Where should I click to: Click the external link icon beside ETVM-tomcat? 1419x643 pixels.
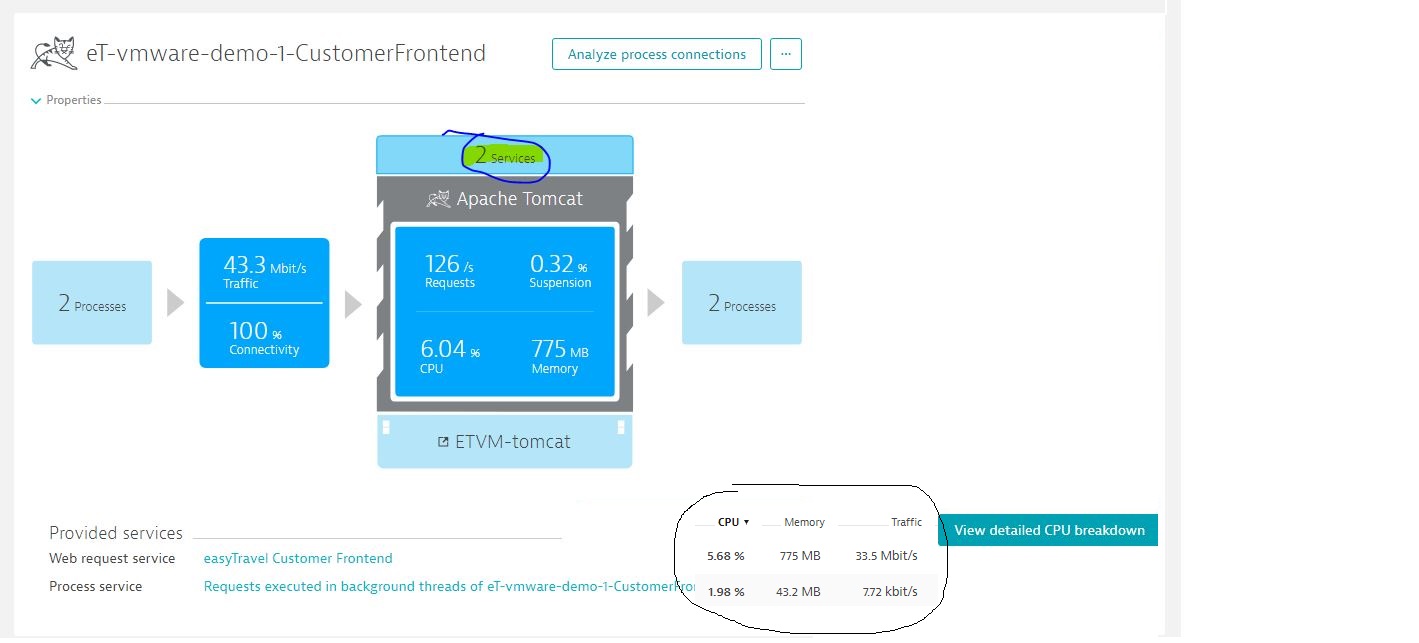pos(443,442)
